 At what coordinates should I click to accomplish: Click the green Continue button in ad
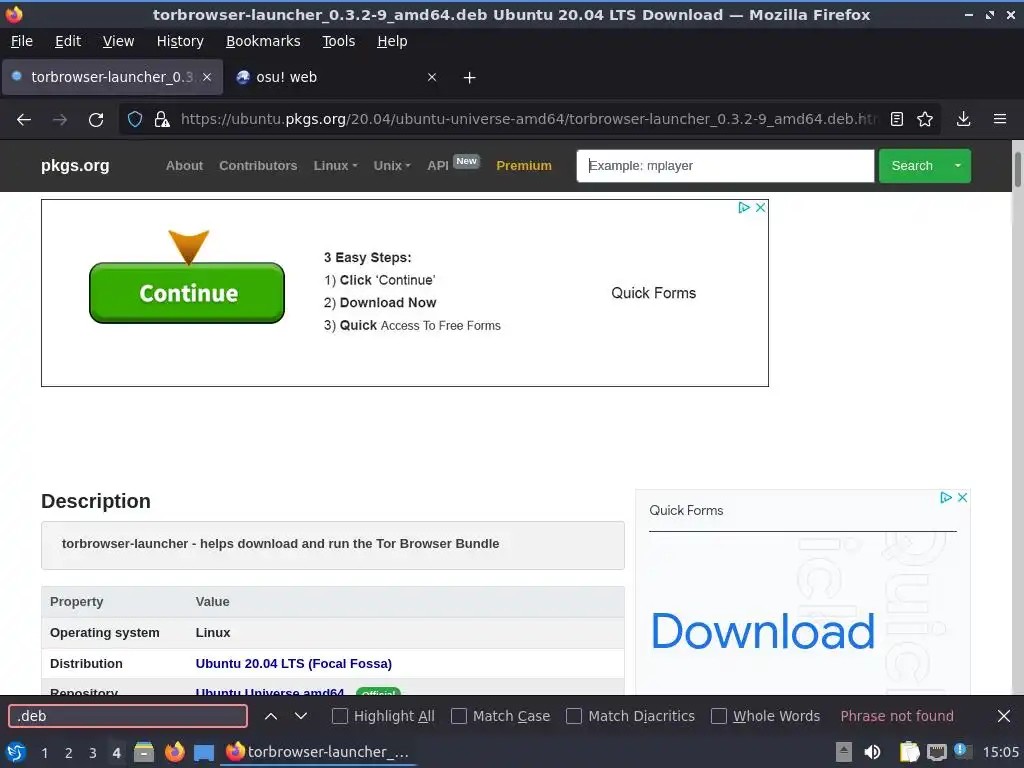[x=187, y=293]
